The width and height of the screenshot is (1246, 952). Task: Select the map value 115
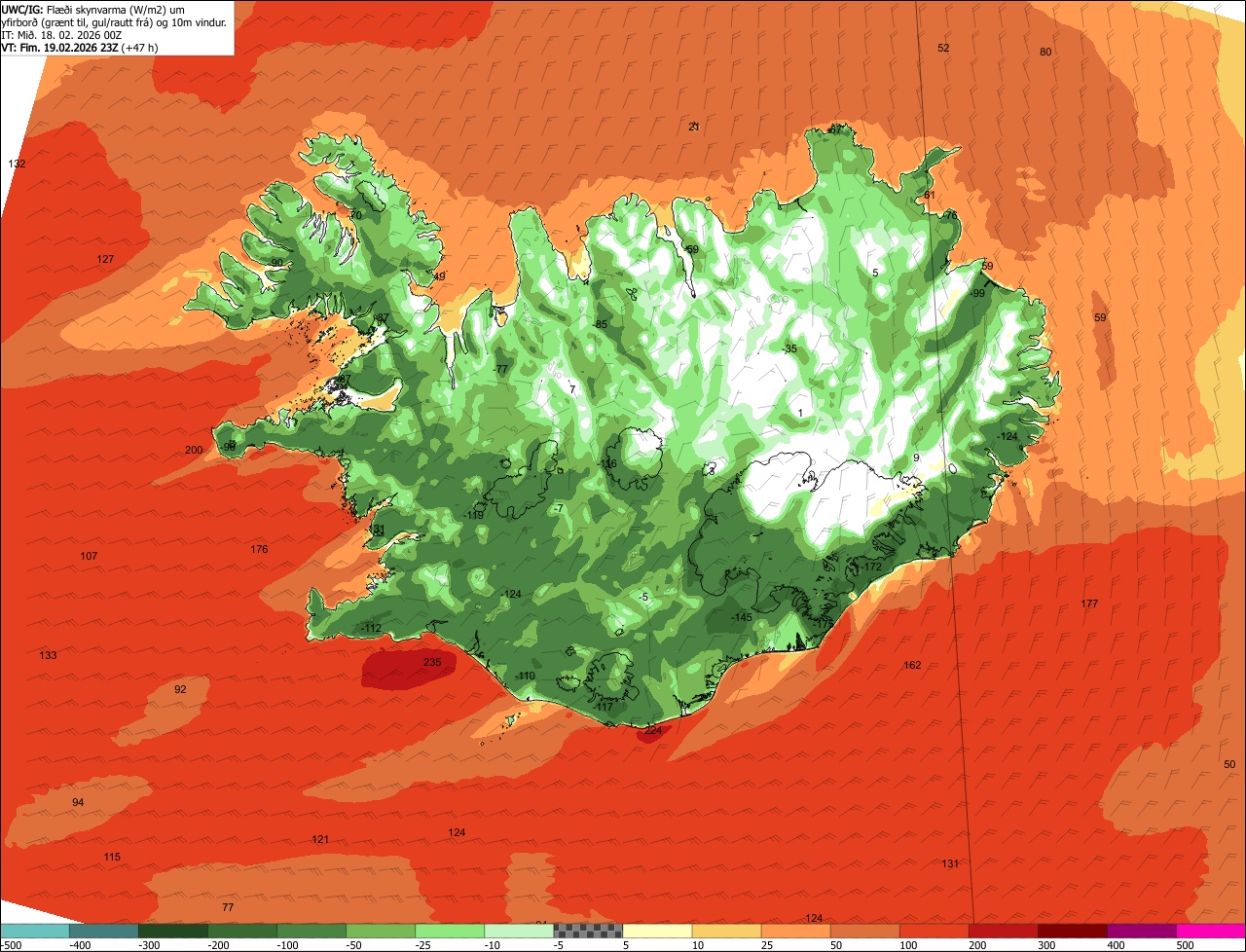click(x=112, y=857)
